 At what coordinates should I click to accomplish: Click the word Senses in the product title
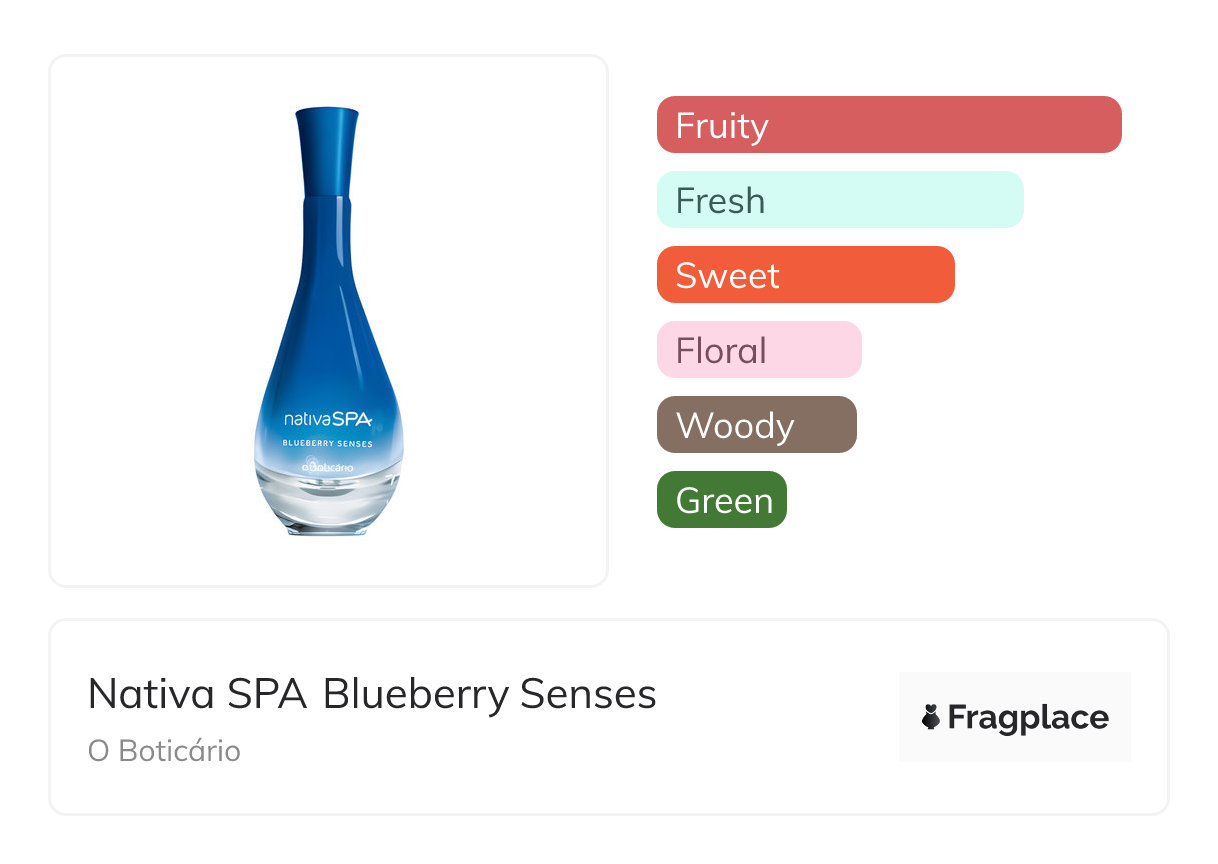[x=588, y=694]
